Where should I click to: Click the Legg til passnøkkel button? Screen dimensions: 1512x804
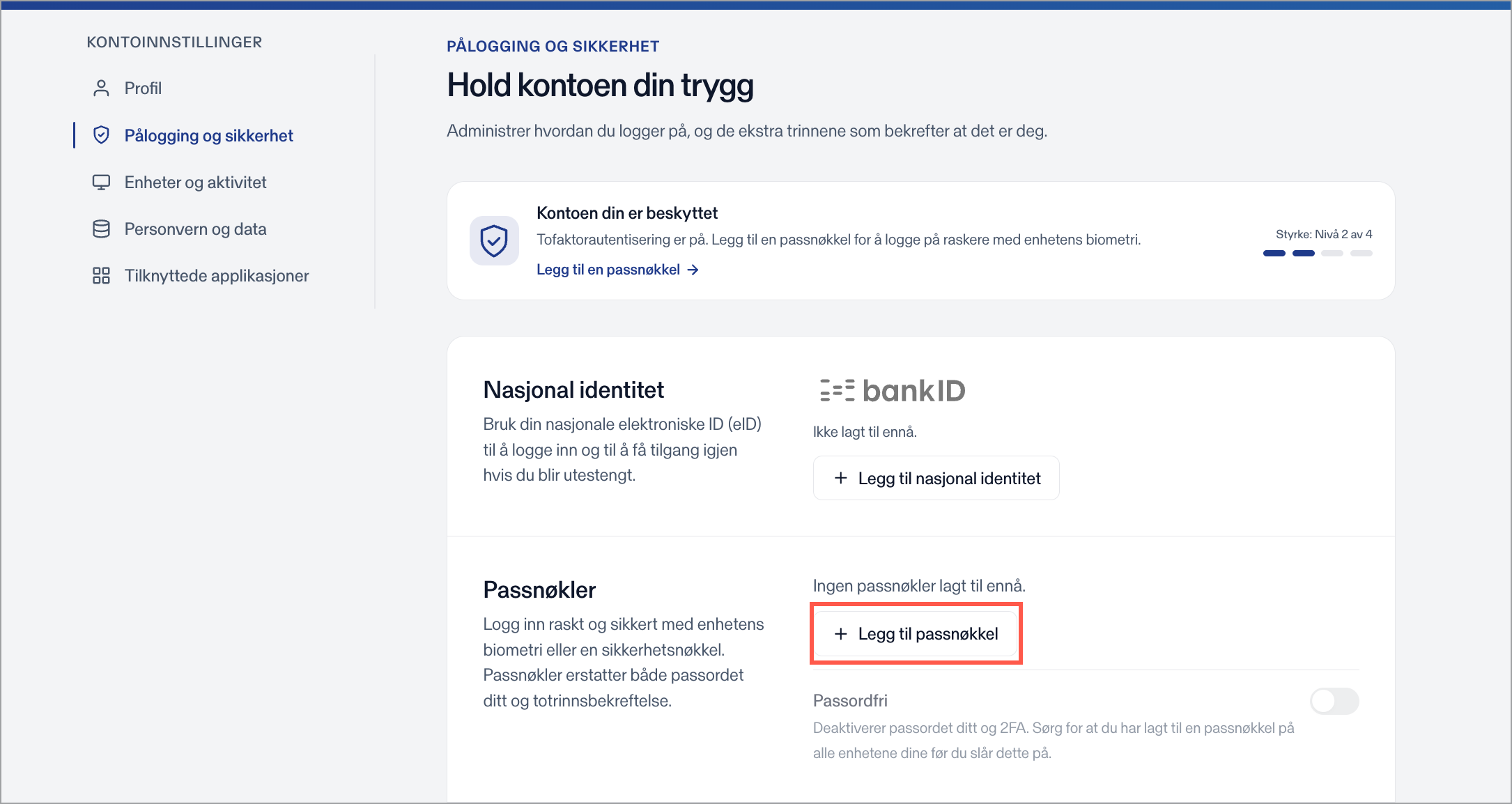coord(916,633)
